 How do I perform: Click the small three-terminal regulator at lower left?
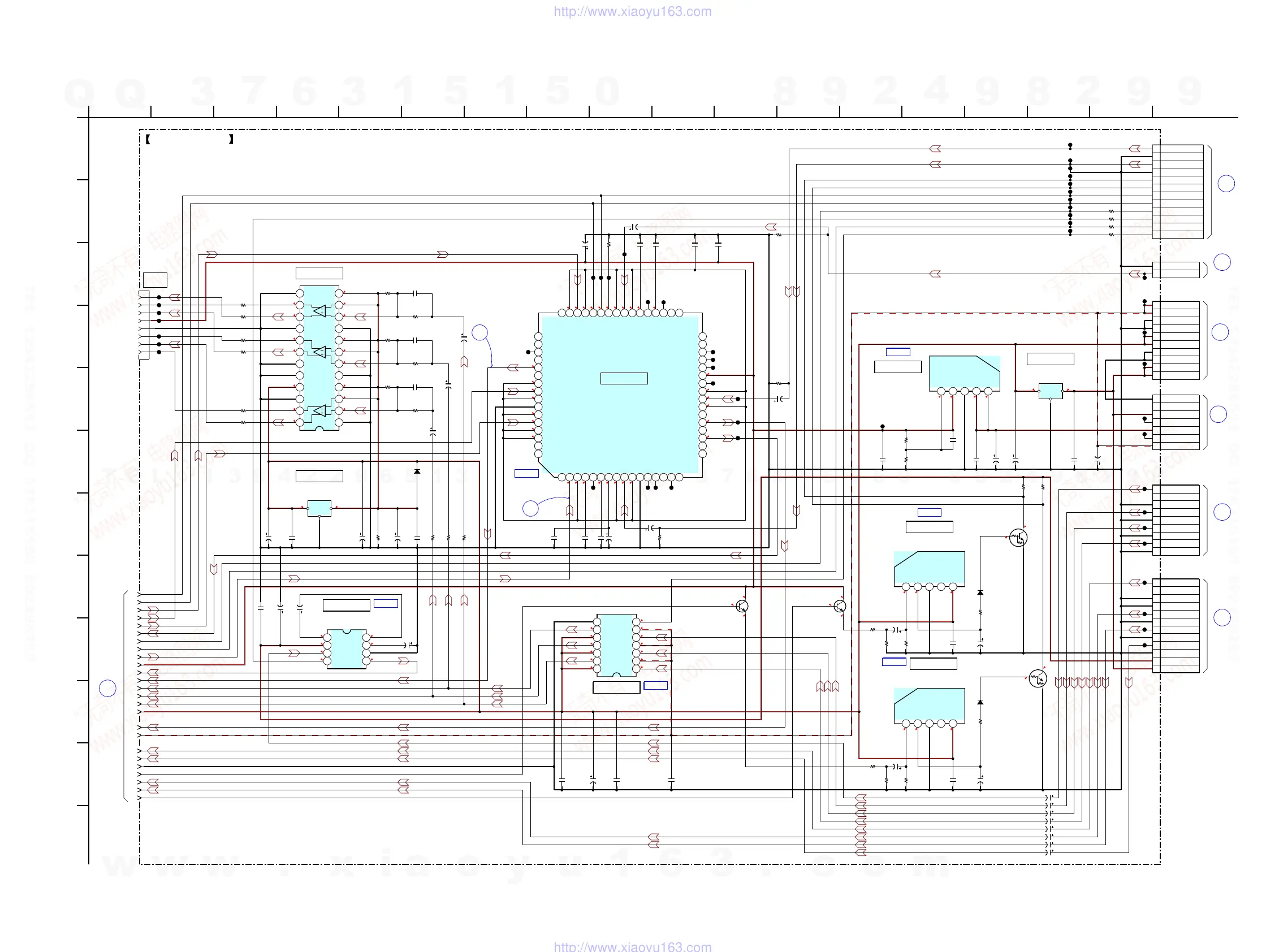click(x=319, y=508)
